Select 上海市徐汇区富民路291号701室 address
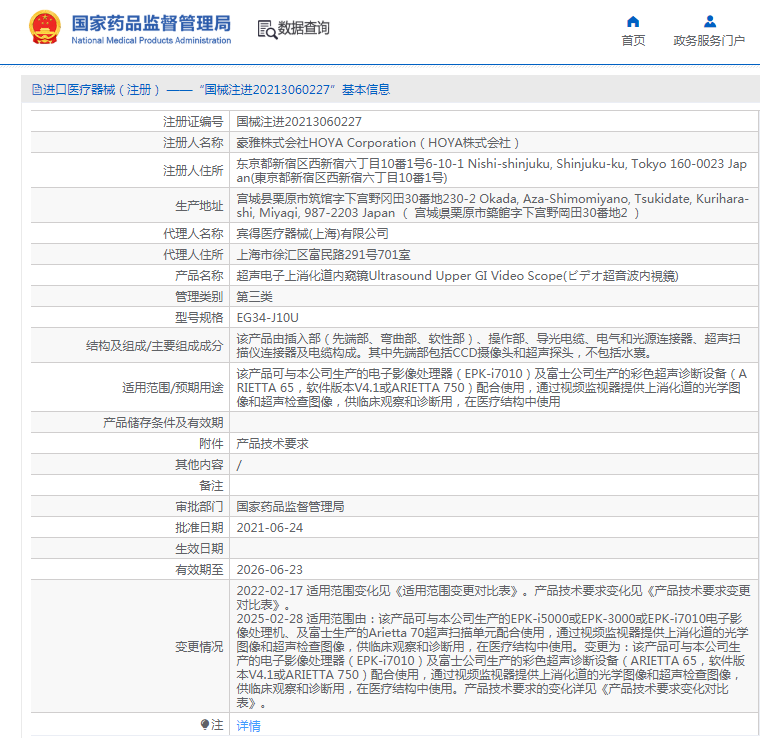 (x=323, y=254)
